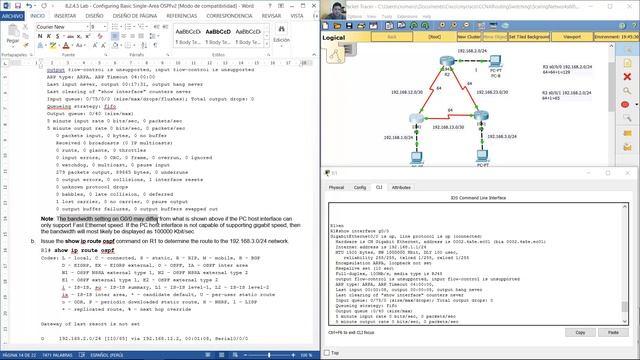Screen dimensions: 640x360
Task: Click Environment time button
Action: click(x=616, y=37)
